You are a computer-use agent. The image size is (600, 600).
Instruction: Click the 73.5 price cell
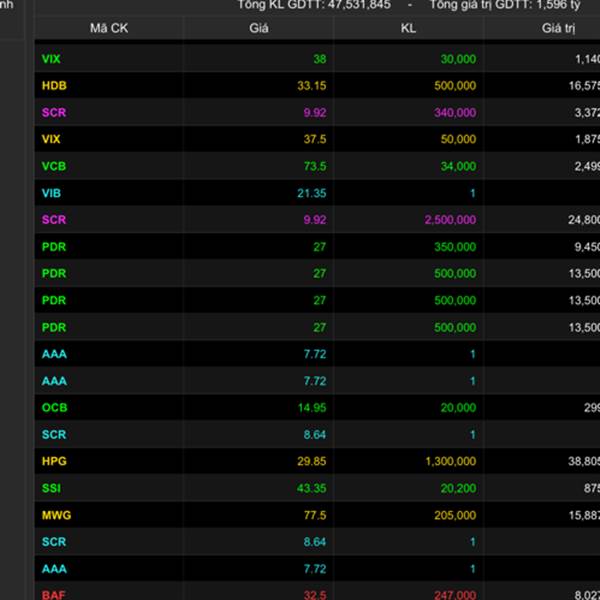pyautogui.click(x=315, y=166)
